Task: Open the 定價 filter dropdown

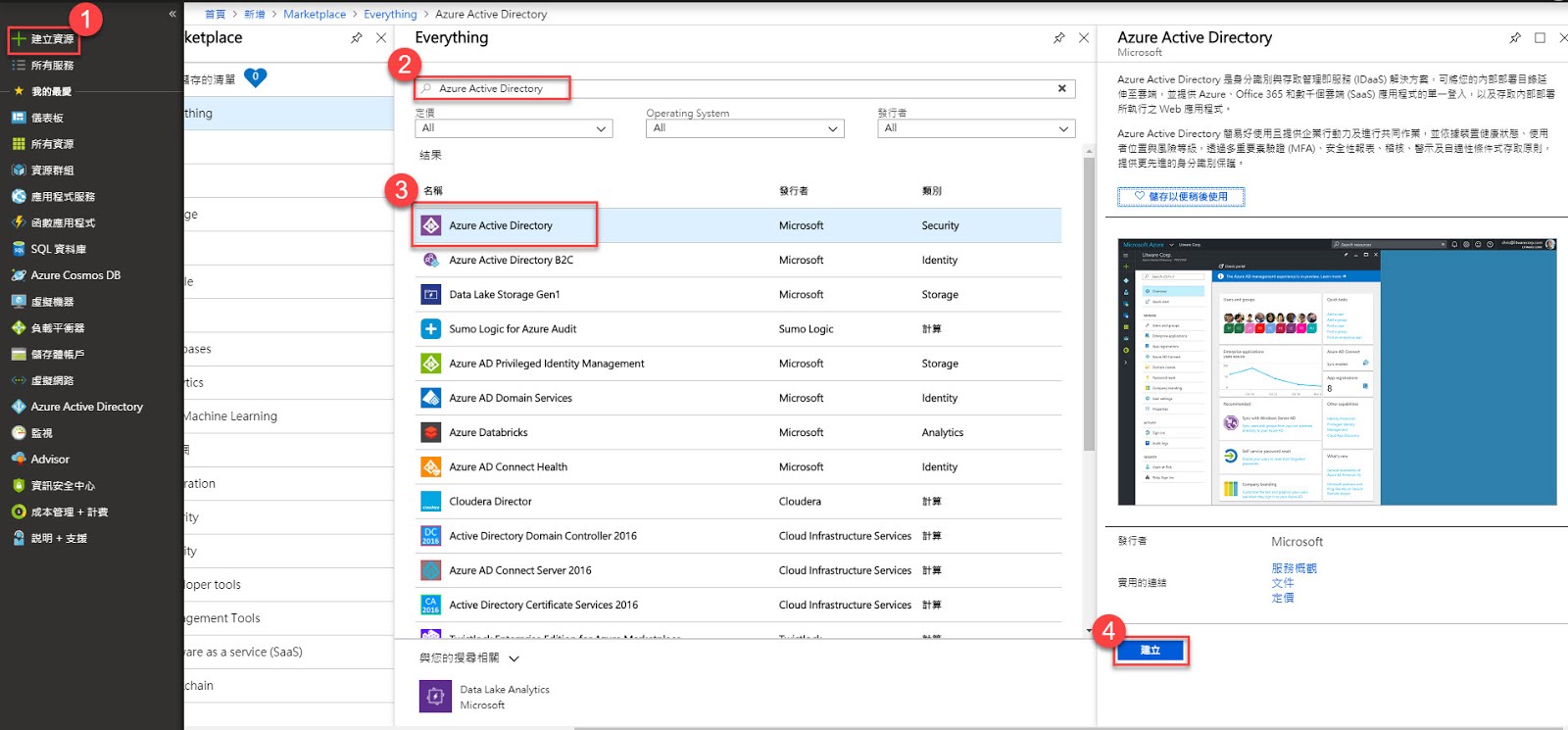Action: (x=514, y=128)
